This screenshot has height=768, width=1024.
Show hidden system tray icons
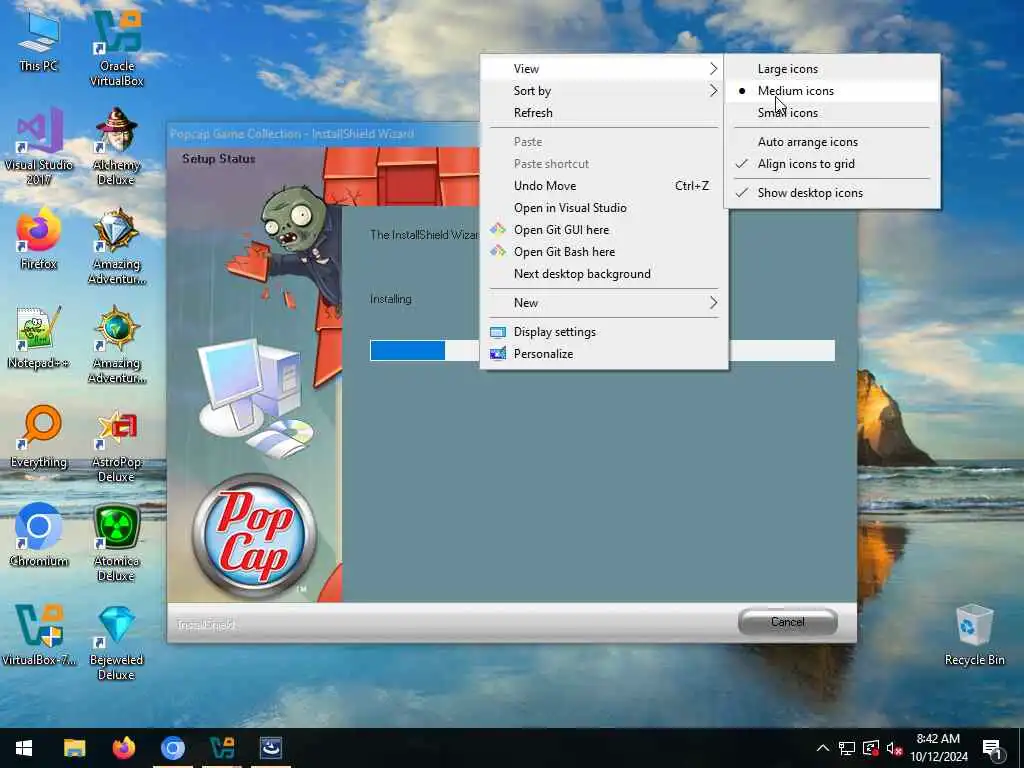point(823,748)
